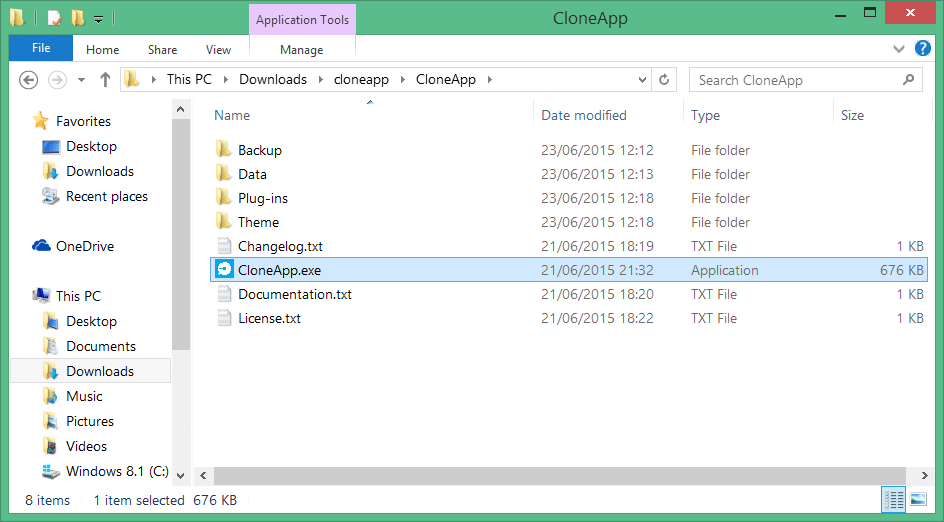Click the Forward navigation arrow
Image resolution: width=944 pixels, height=522 pixels.
click(57, 79)
